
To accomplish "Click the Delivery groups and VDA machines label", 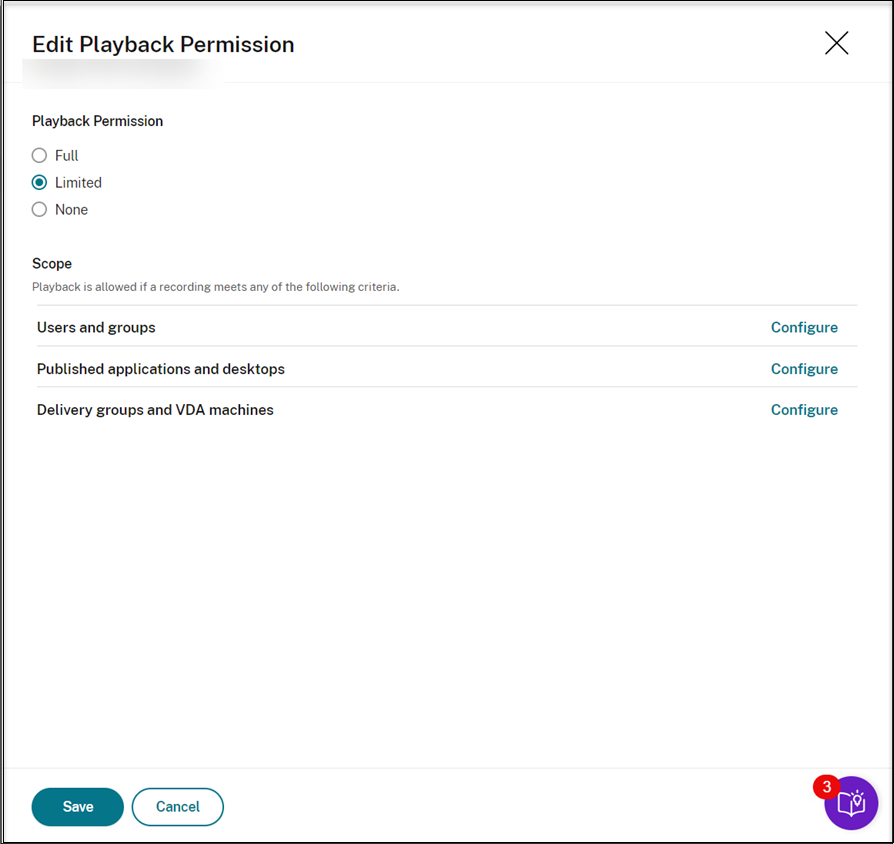I will [x=155, y=410].
